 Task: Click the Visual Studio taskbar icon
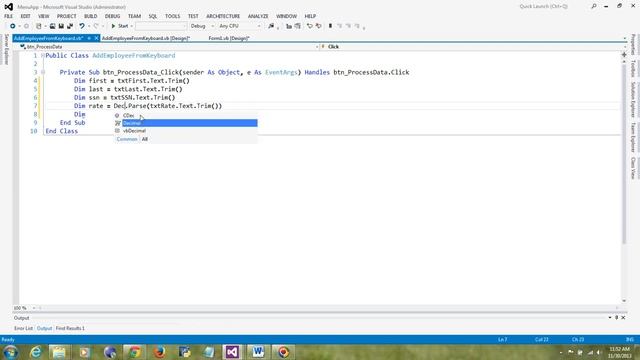coord(232,352)
